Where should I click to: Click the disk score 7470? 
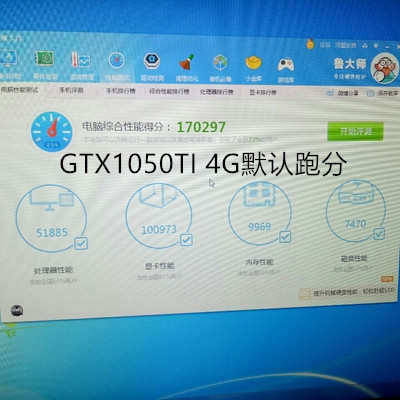point(355,224)
